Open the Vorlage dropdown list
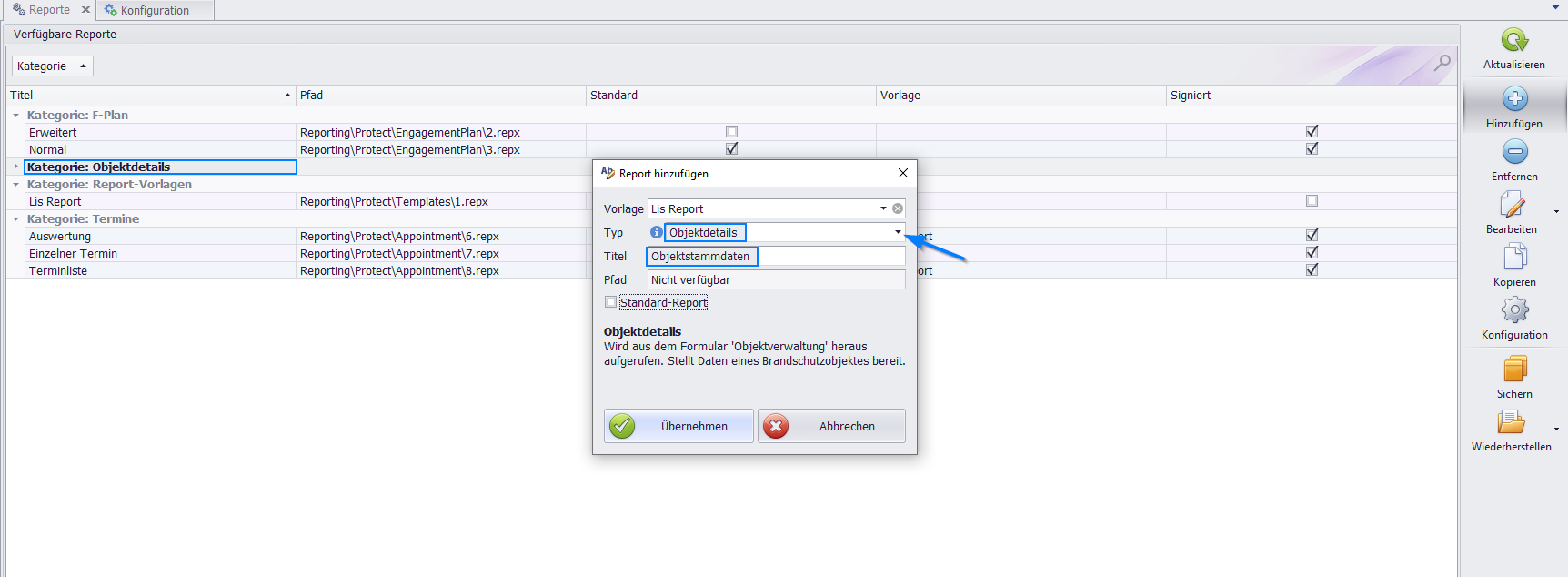The width and height of the screenshot is (1568, 577). point(882,208)
